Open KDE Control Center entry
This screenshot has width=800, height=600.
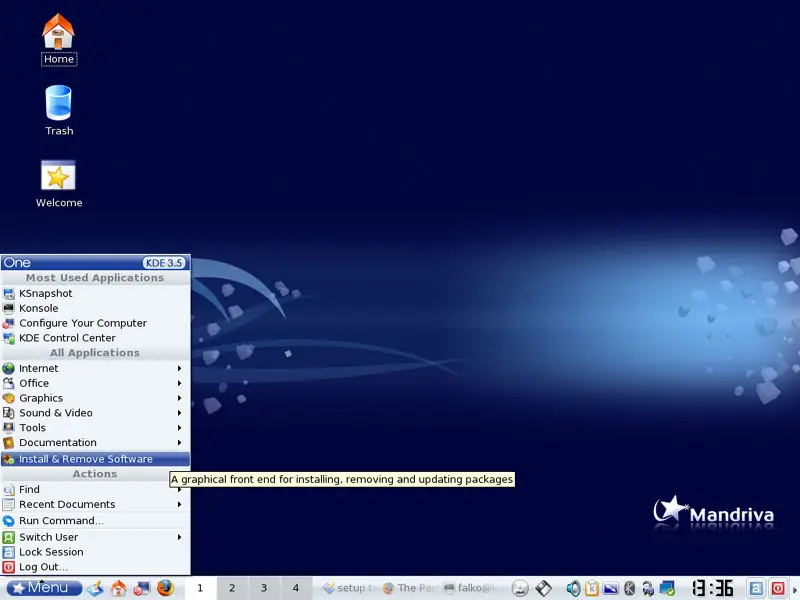[x=95, y=338]
